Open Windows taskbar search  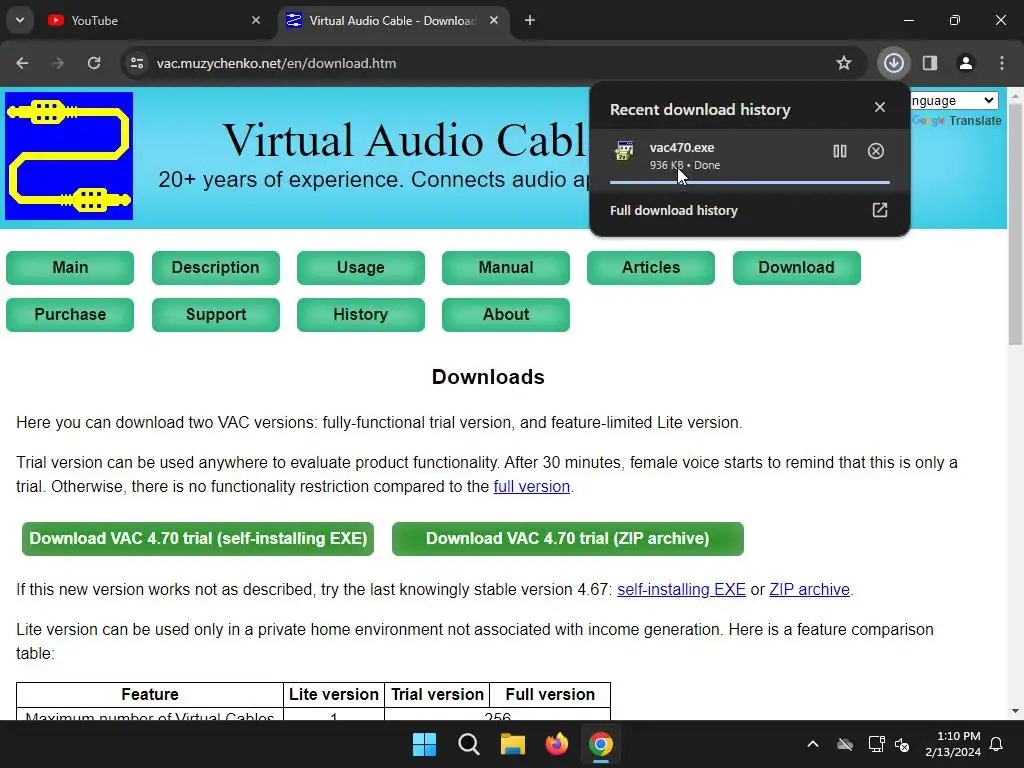(x=468, y=744)
